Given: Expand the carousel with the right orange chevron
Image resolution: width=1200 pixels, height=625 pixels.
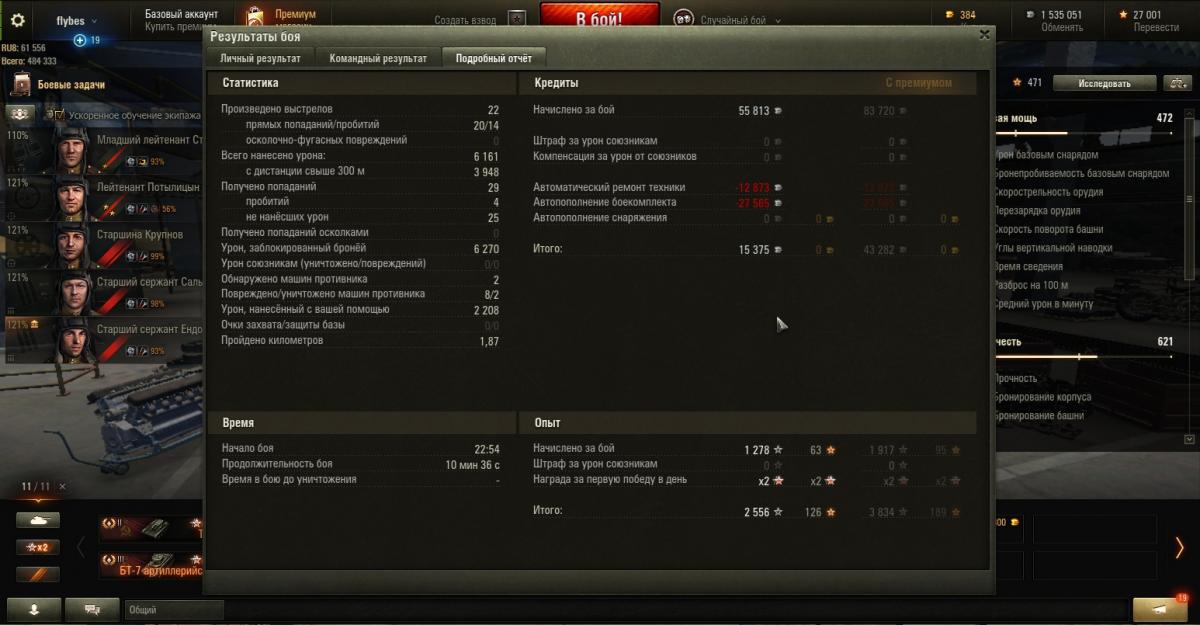Looking at the screenshot, I should coord(1179,547).
